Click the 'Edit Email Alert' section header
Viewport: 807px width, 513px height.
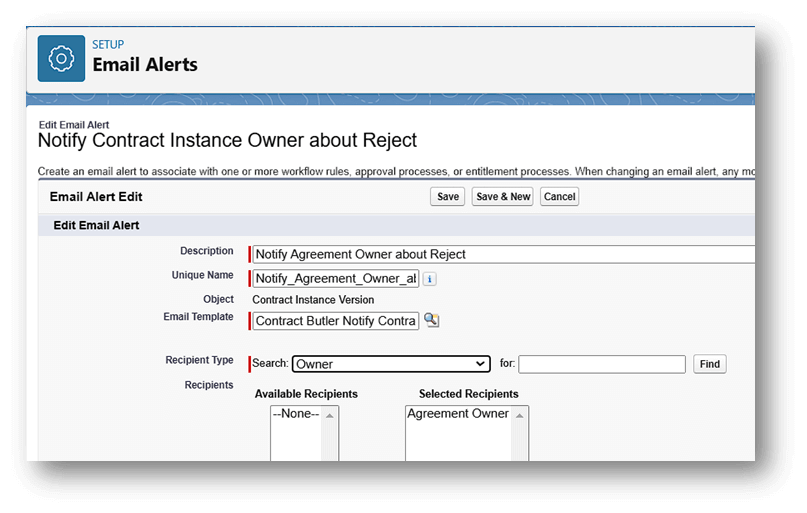96,225
